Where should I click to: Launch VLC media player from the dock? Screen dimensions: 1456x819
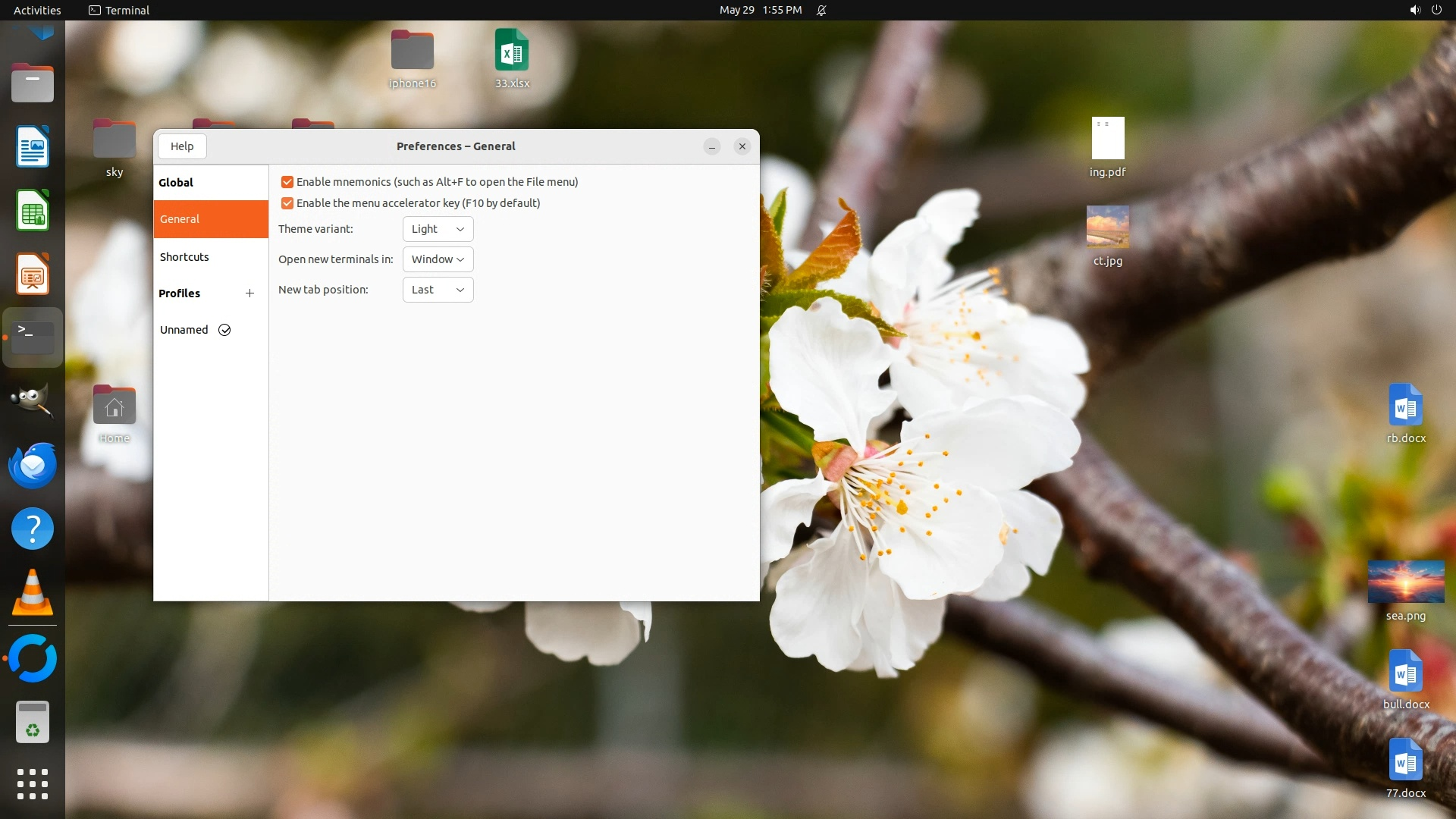pyautogui.click(x=33, y=592)
